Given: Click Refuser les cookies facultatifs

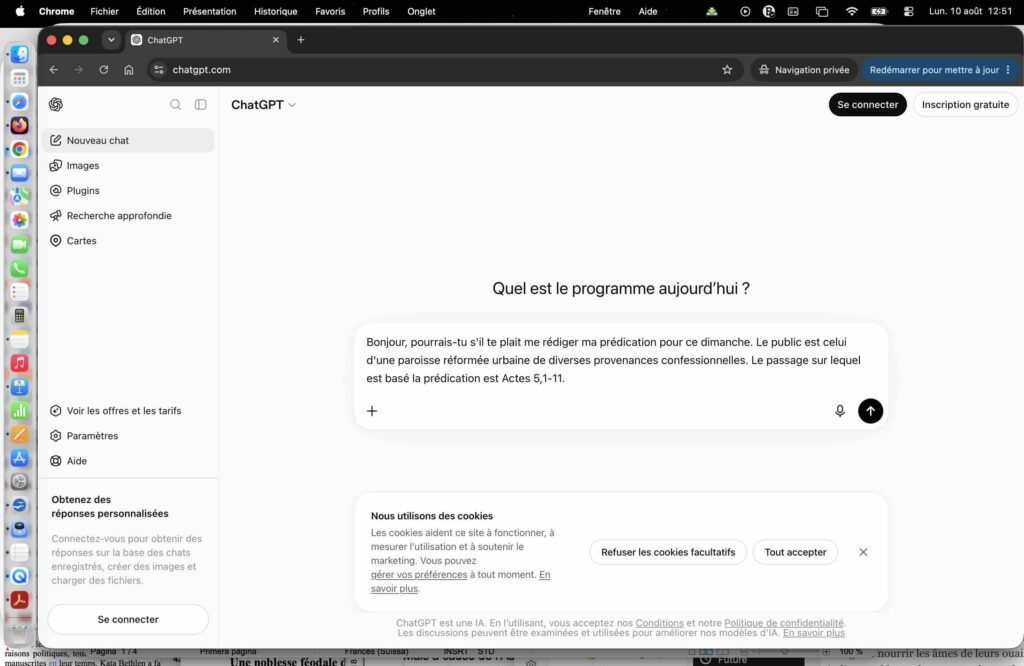Looking at the screenshot, I should pyautogui.click(x=668, y=552).
